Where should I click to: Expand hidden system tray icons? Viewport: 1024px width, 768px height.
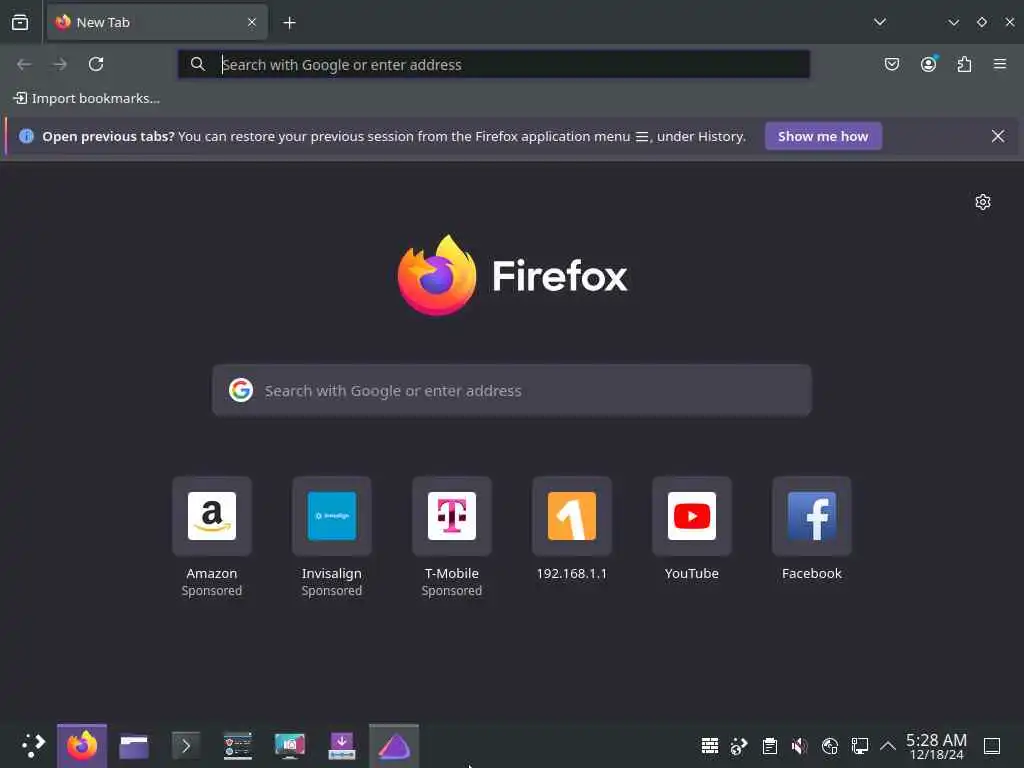point(888,746)
